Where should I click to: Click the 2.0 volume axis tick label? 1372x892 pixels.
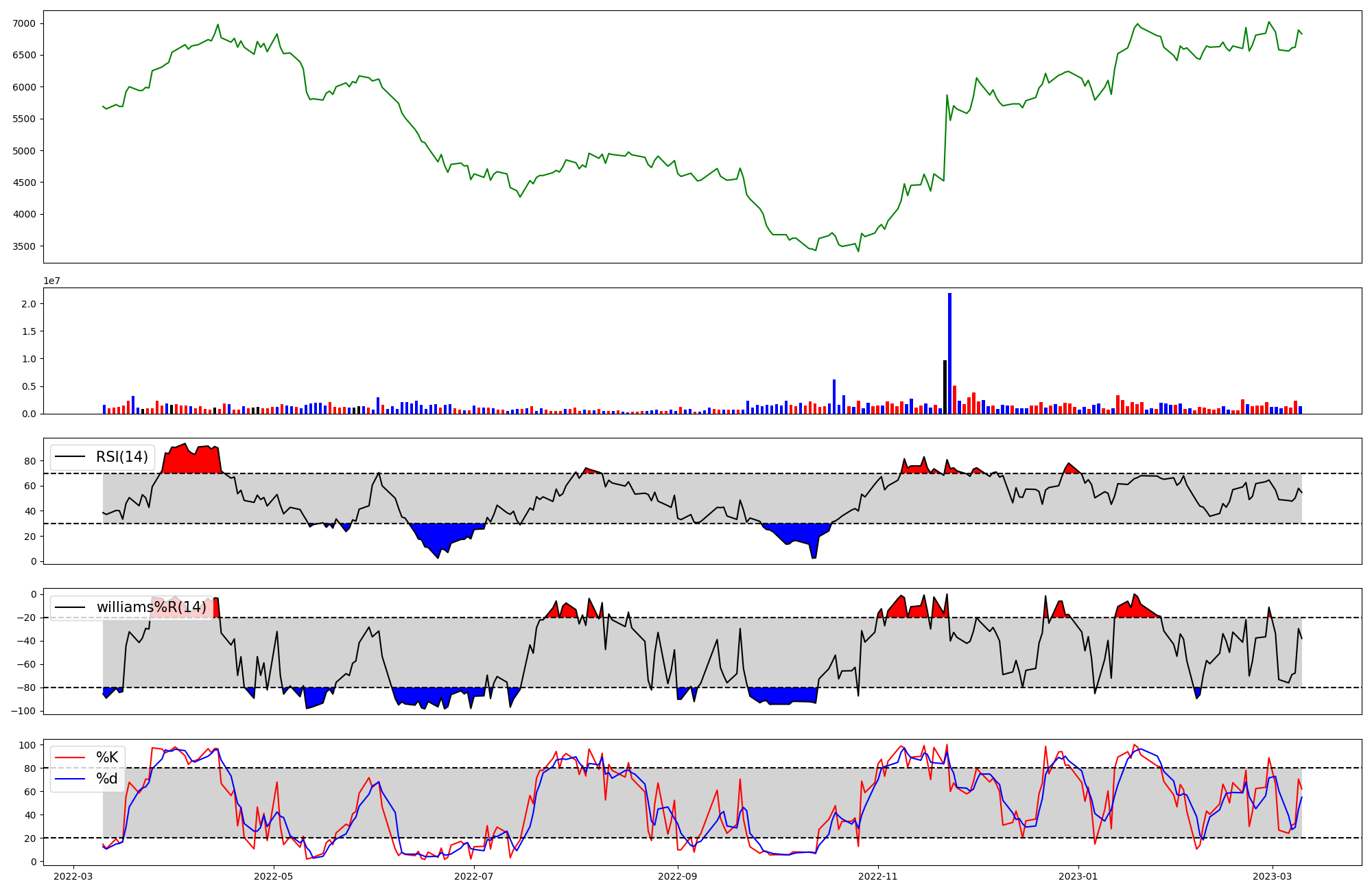click(29, 304)
